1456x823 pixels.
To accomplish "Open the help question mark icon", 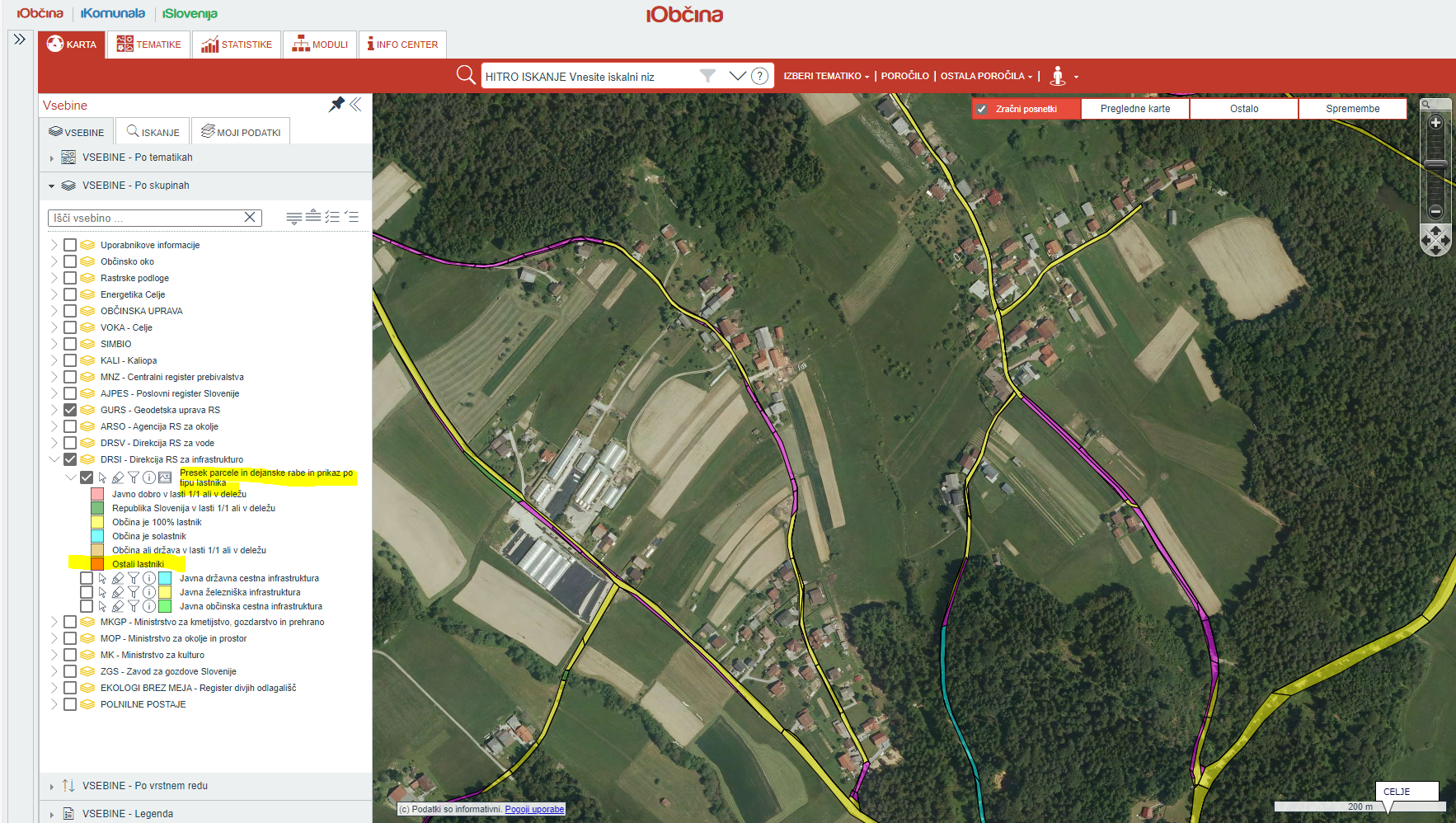I will (760, 76).
